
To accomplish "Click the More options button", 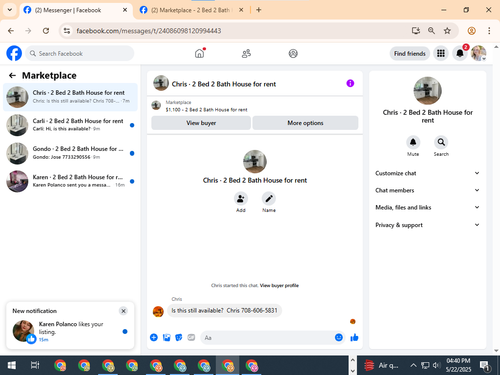I will click(305, 123).
